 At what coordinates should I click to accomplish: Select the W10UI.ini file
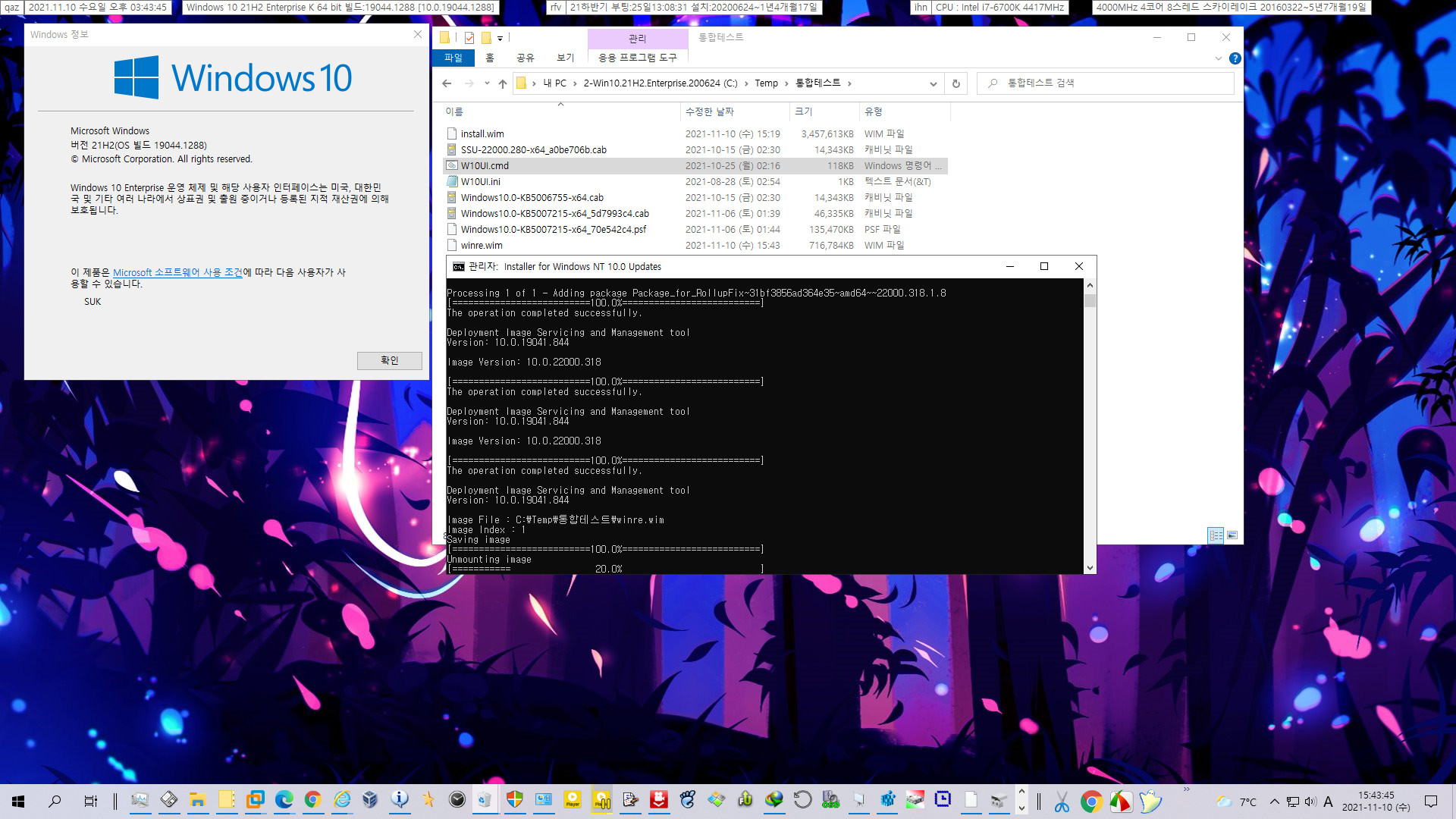tap(480, 182)
